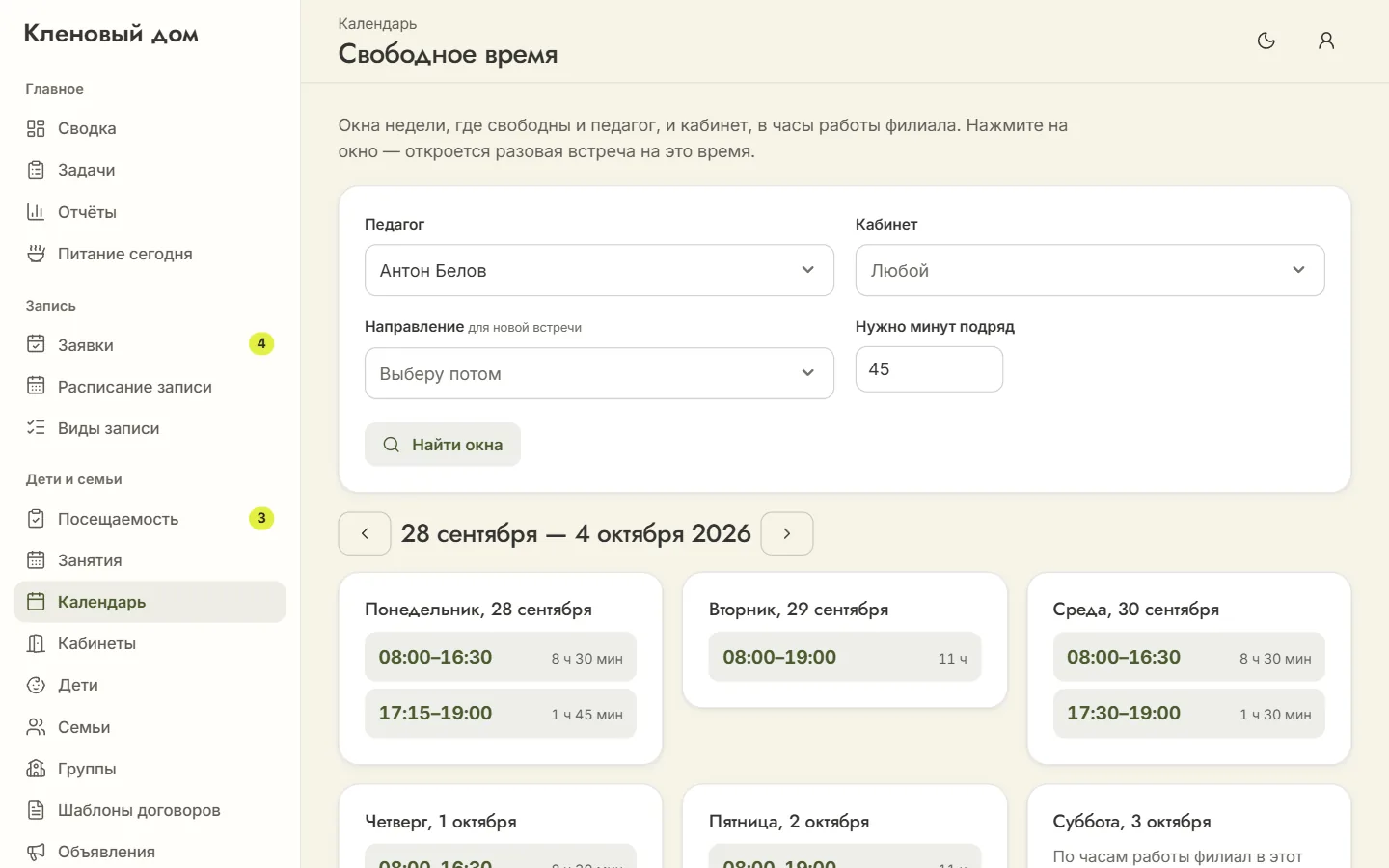Open the Кабинет dropdown showing Любой
This screenshot has height=868, width=1389.
1090,270
